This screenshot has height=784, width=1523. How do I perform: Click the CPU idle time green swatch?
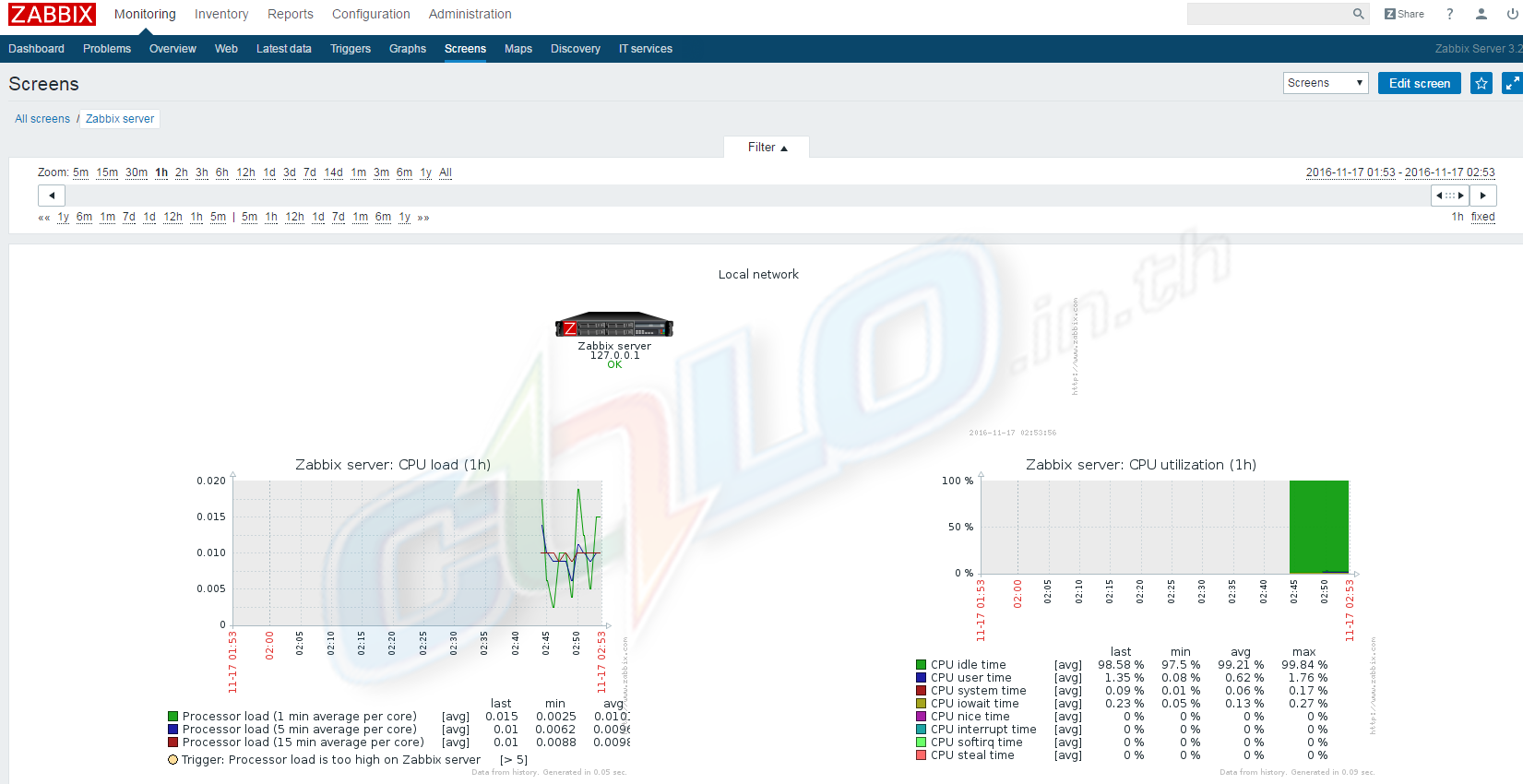[921, 665]
